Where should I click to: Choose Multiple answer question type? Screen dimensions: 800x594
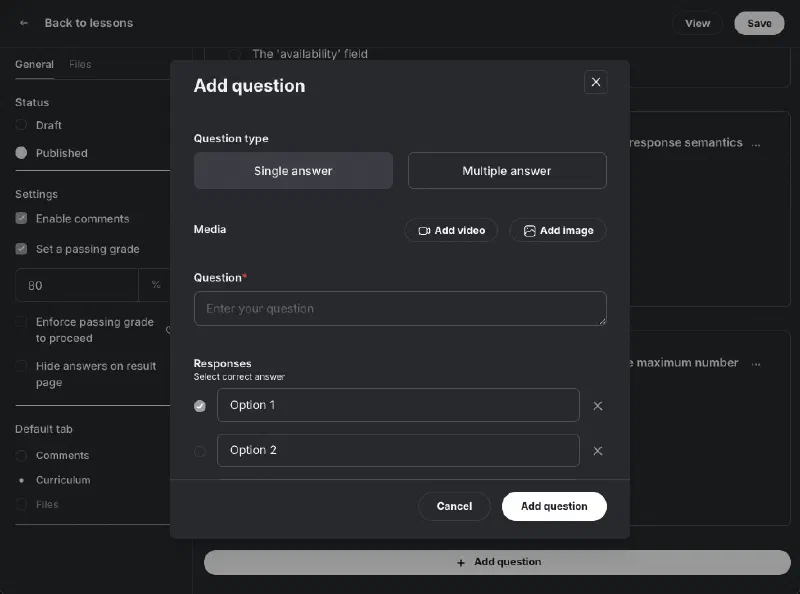tap(507, 170)
